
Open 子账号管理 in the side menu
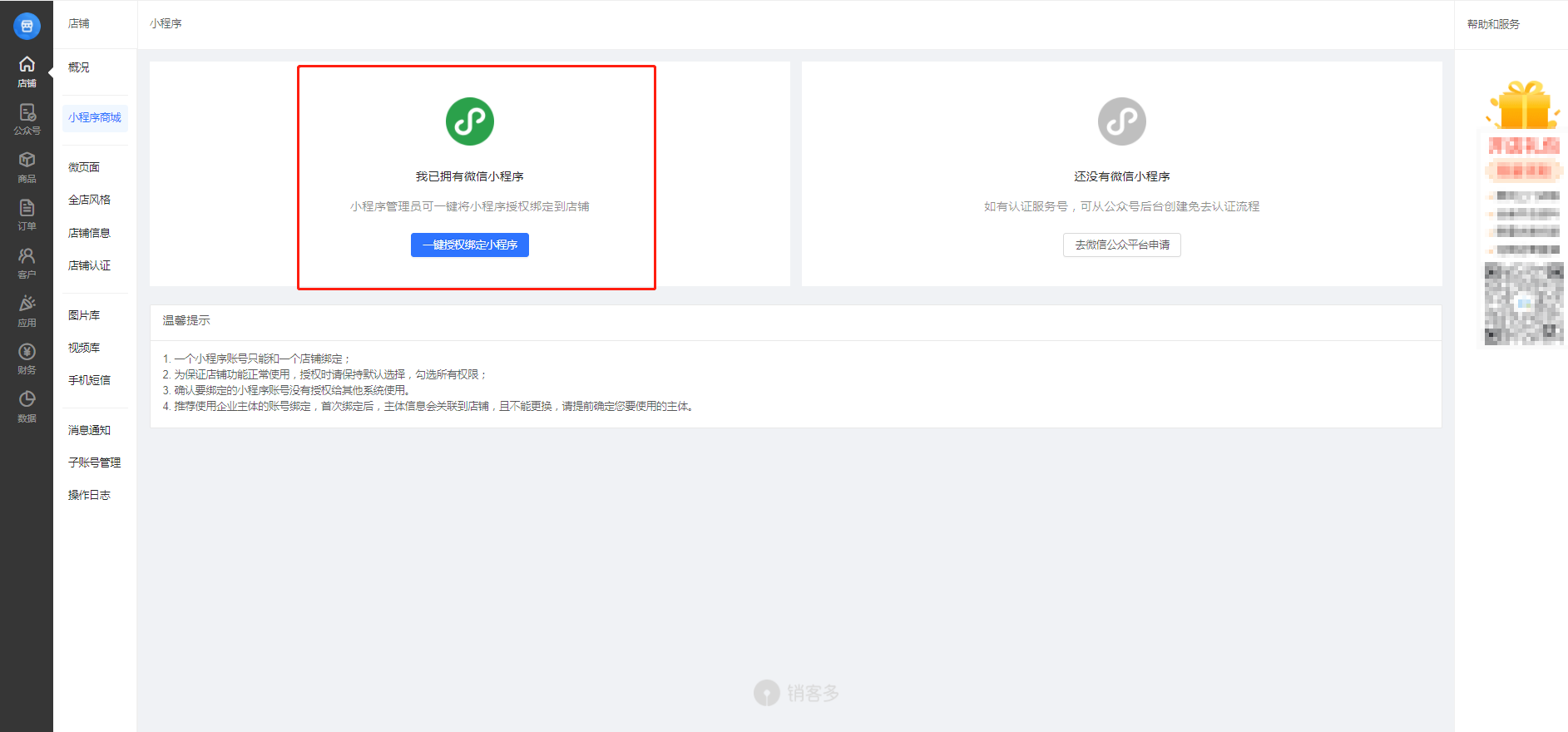click(94, 462)
